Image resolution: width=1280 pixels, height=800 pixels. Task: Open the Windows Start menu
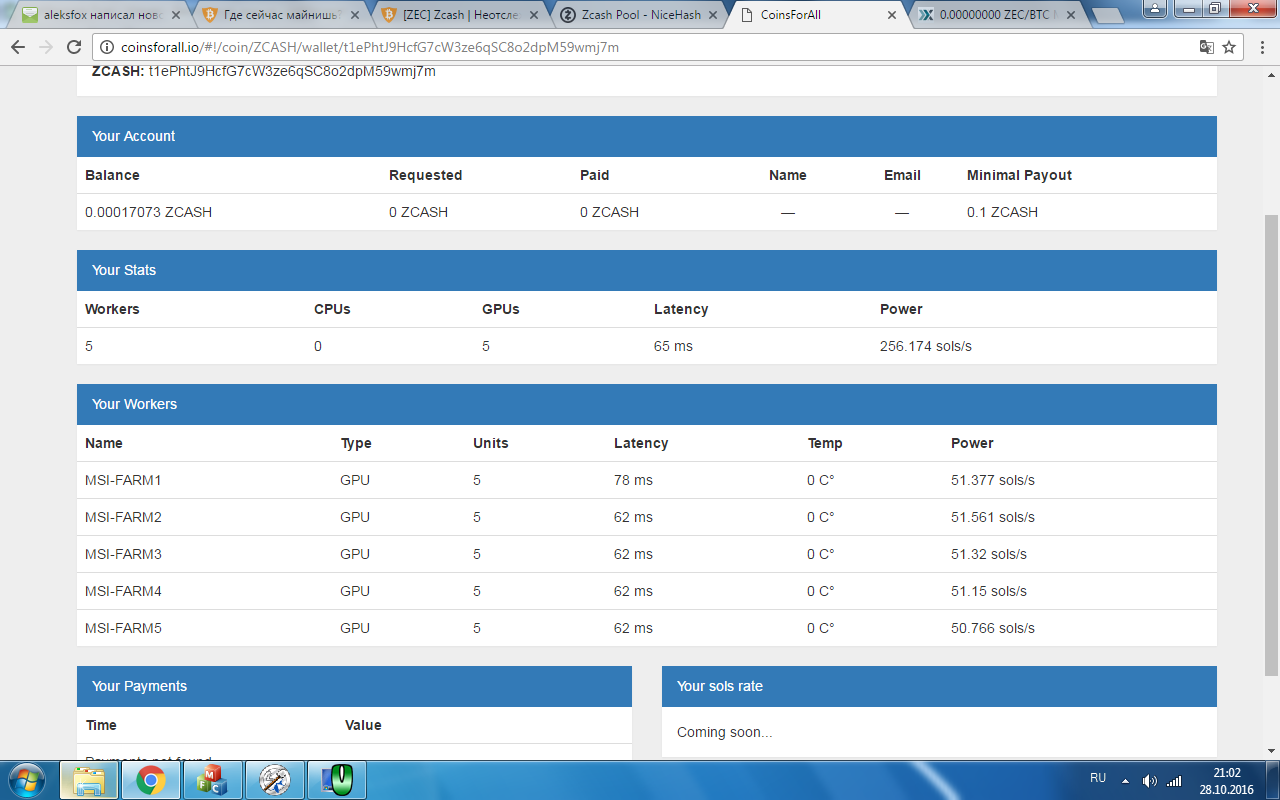point(25,780)
